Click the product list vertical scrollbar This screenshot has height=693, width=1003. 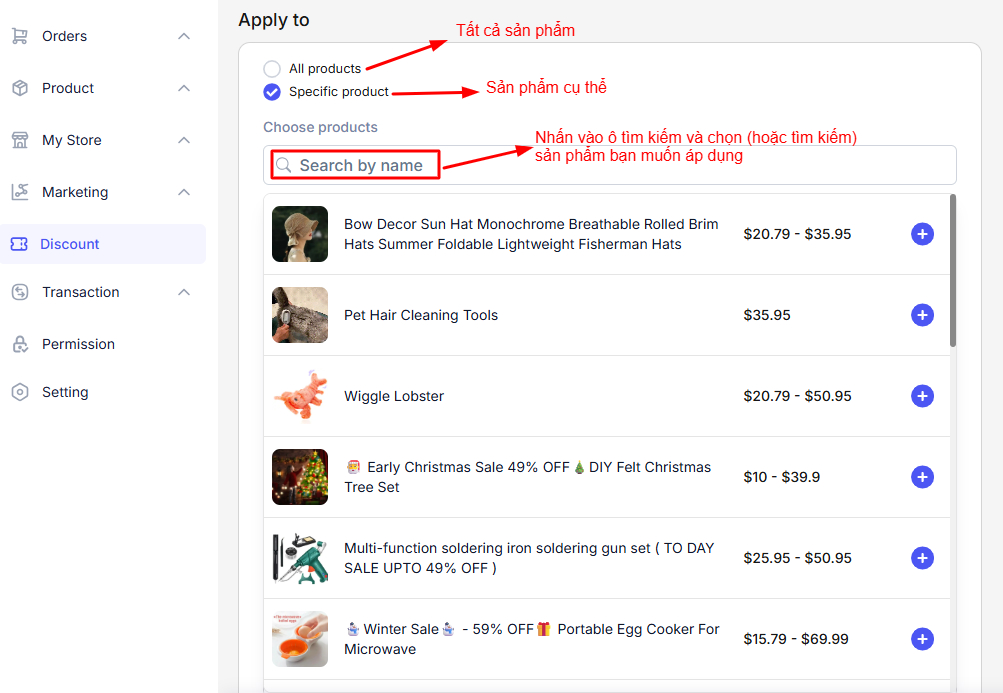pos(953,270)
